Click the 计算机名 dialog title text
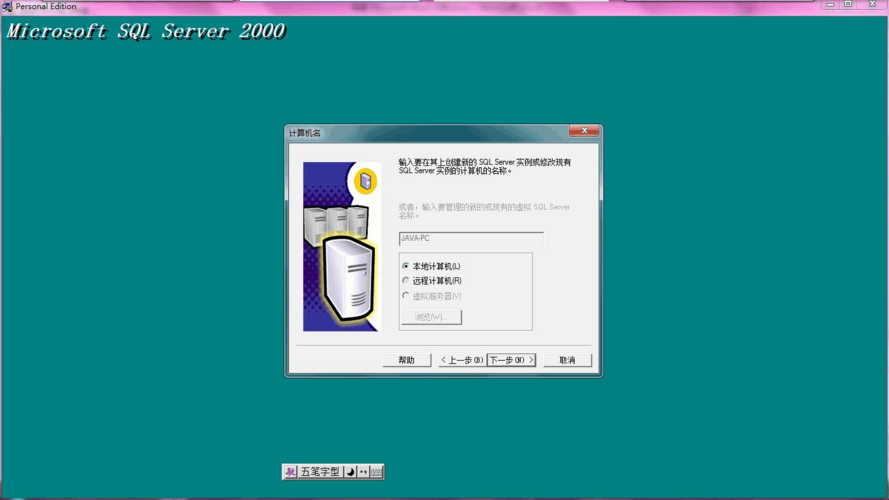 (x=304, y=133)
